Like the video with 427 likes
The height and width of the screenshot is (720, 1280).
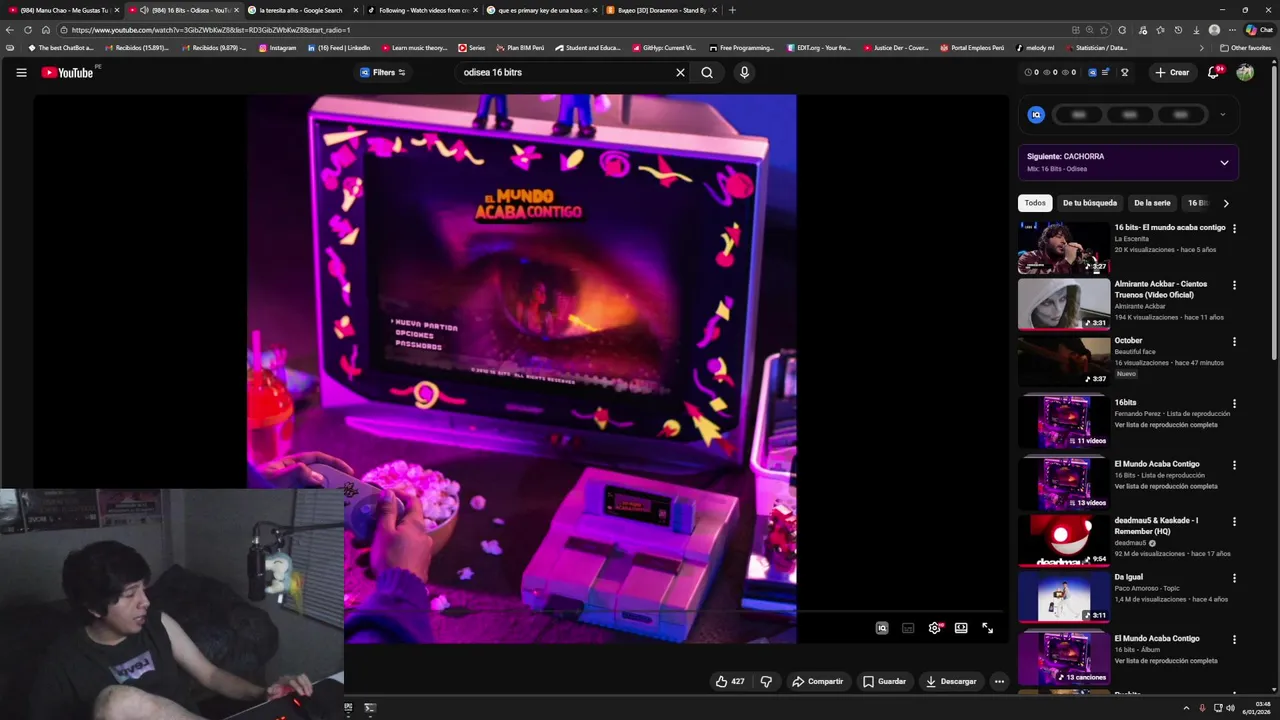click(x=730, y=681)
